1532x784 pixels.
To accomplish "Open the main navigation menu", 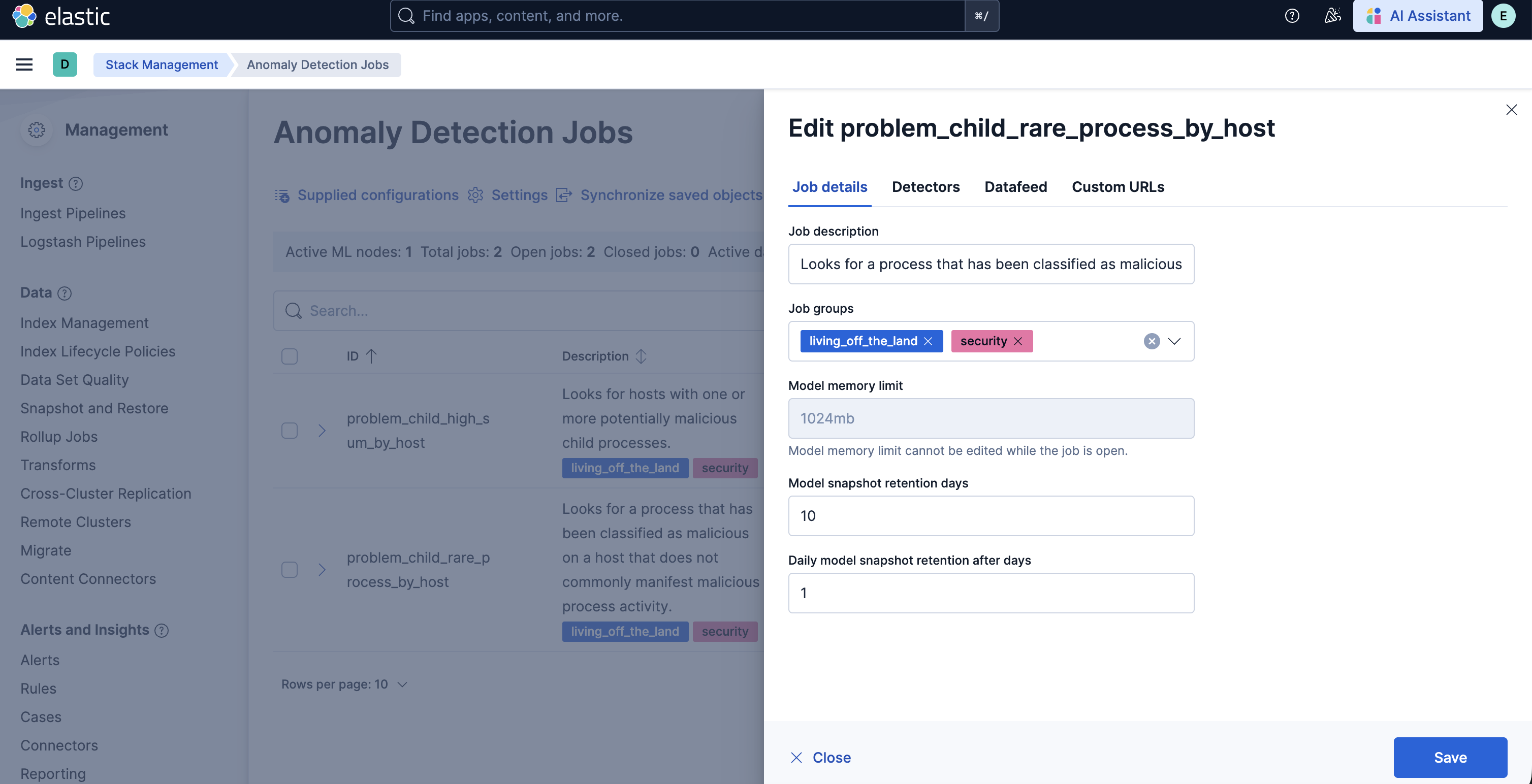I will coord(24,64).
